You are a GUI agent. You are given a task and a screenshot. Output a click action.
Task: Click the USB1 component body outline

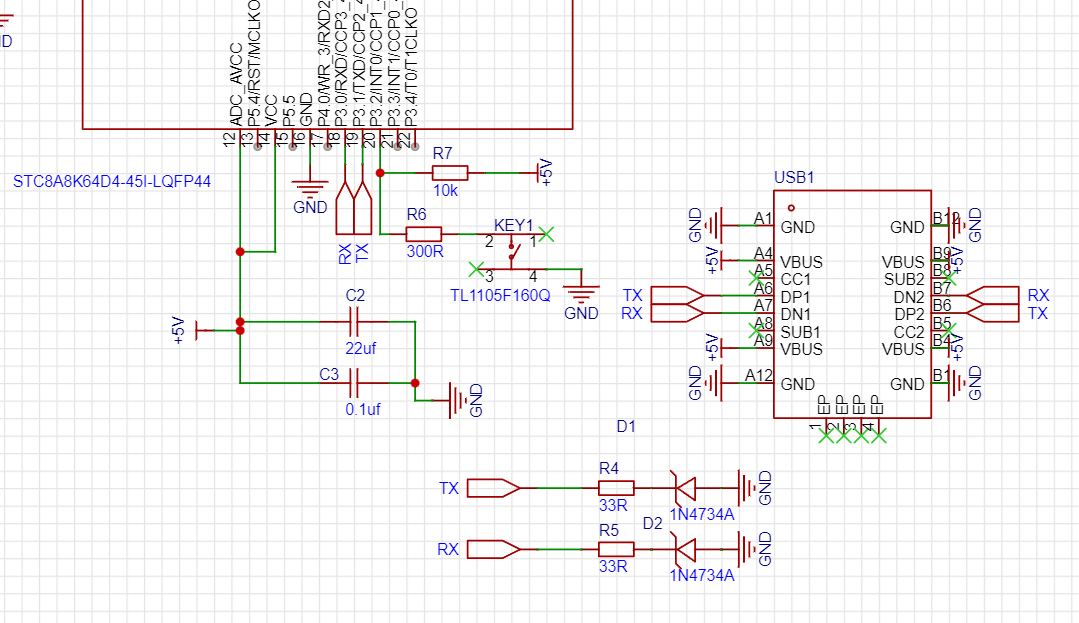tap(853, 304)
